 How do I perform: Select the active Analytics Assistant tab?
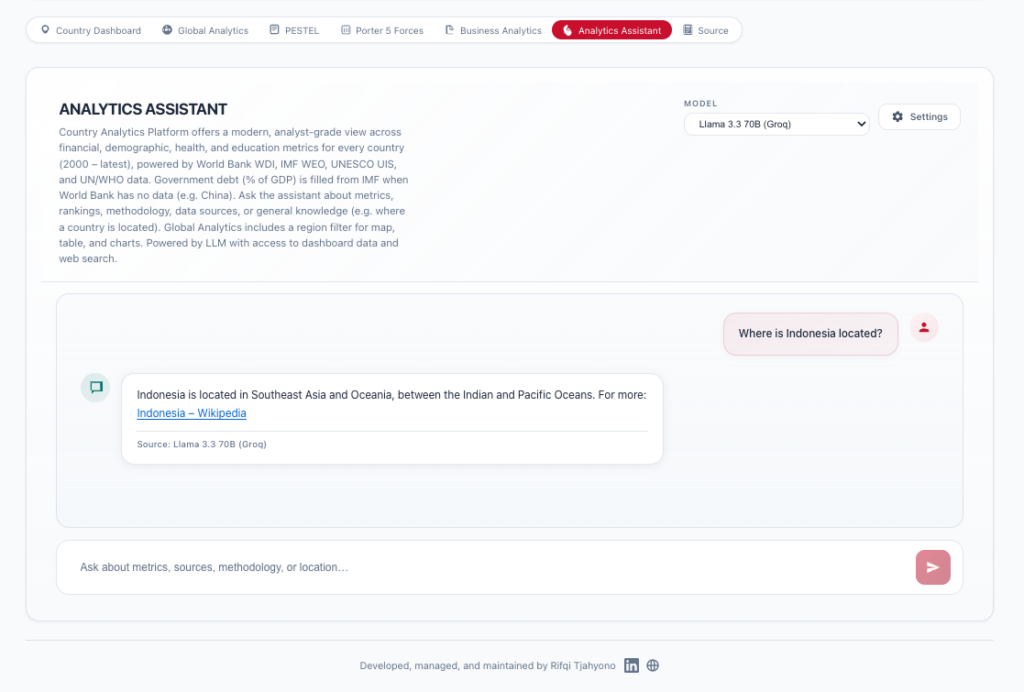611,31
